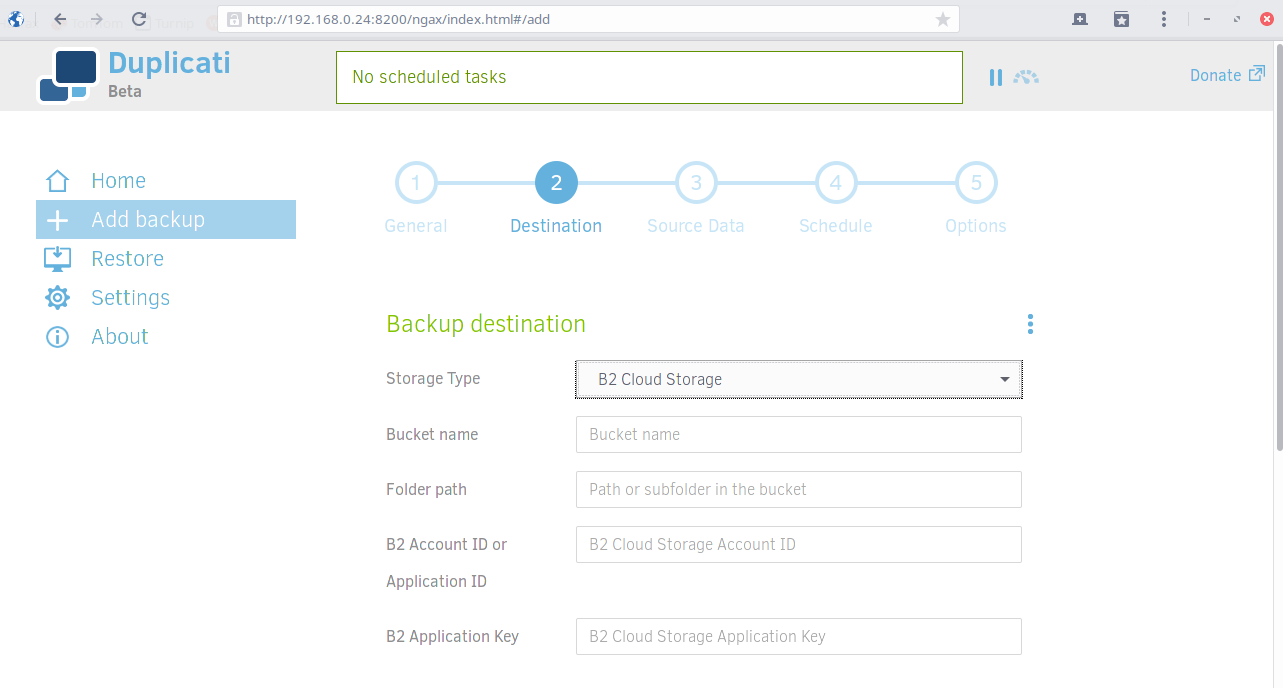
Task: Pause the Duplicati server
Action: pos(995,77)
